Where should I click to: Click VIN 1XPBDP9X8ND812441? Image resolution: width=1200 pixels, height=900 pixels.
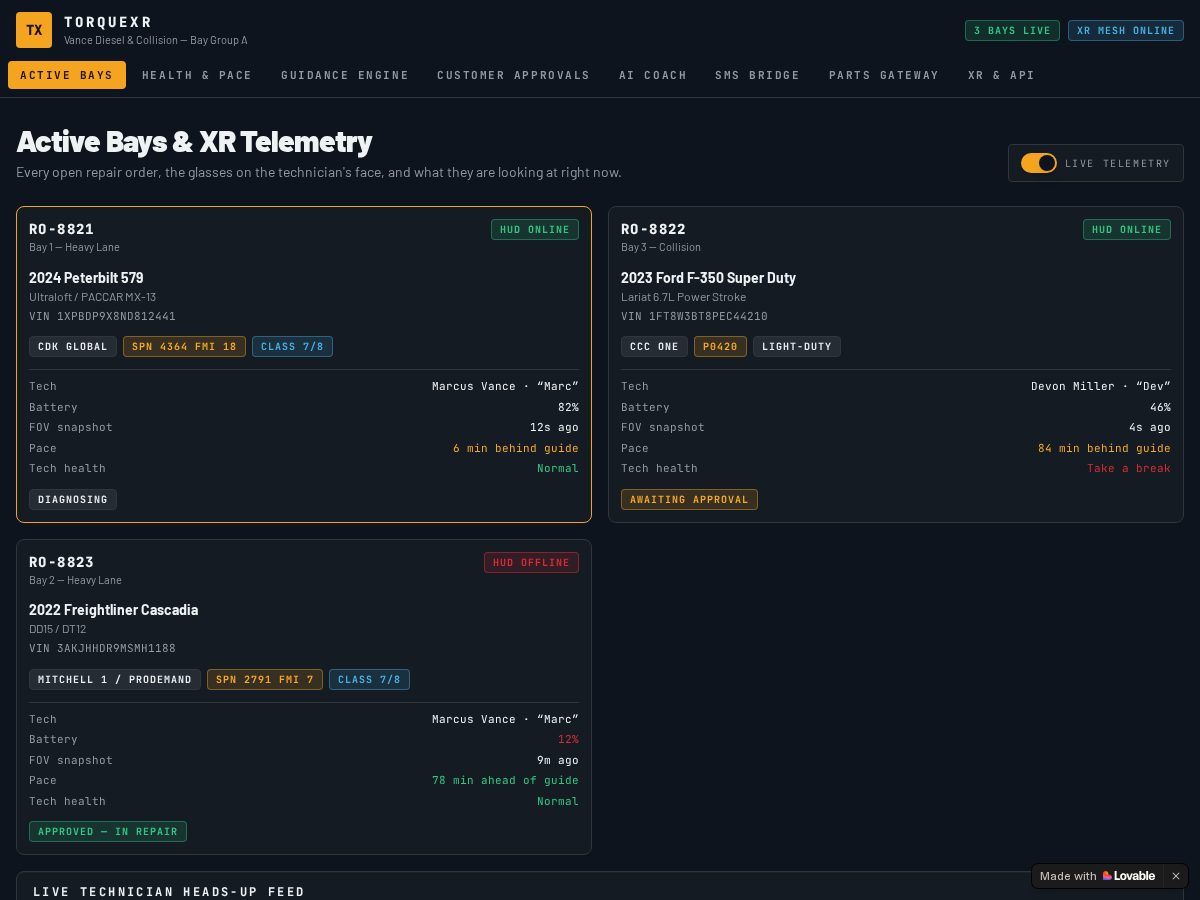[x=102, y=316]
